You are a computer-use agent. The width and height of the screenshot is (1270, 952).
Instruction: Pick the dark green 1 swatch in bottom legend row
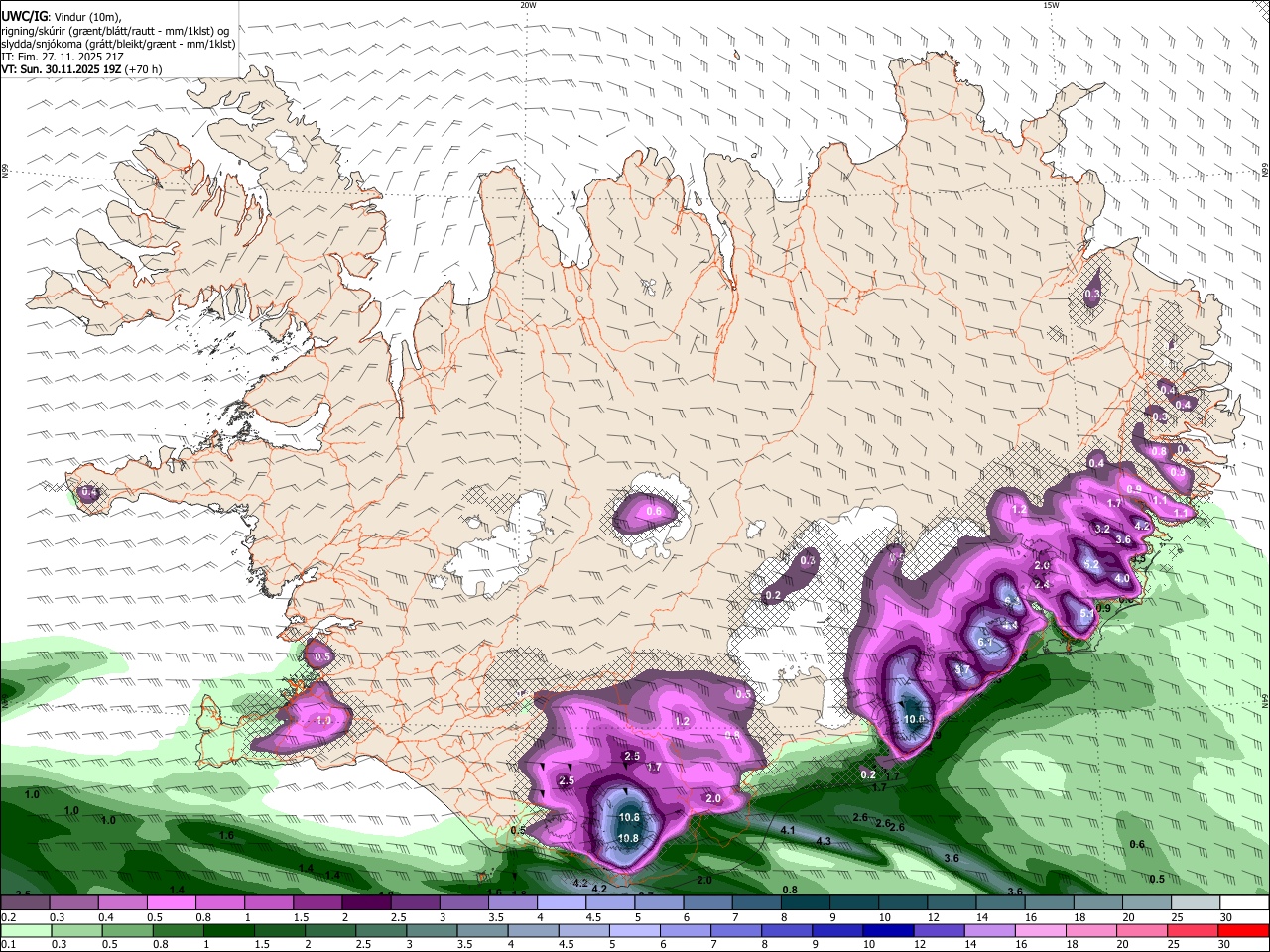[x=228, y=930]
